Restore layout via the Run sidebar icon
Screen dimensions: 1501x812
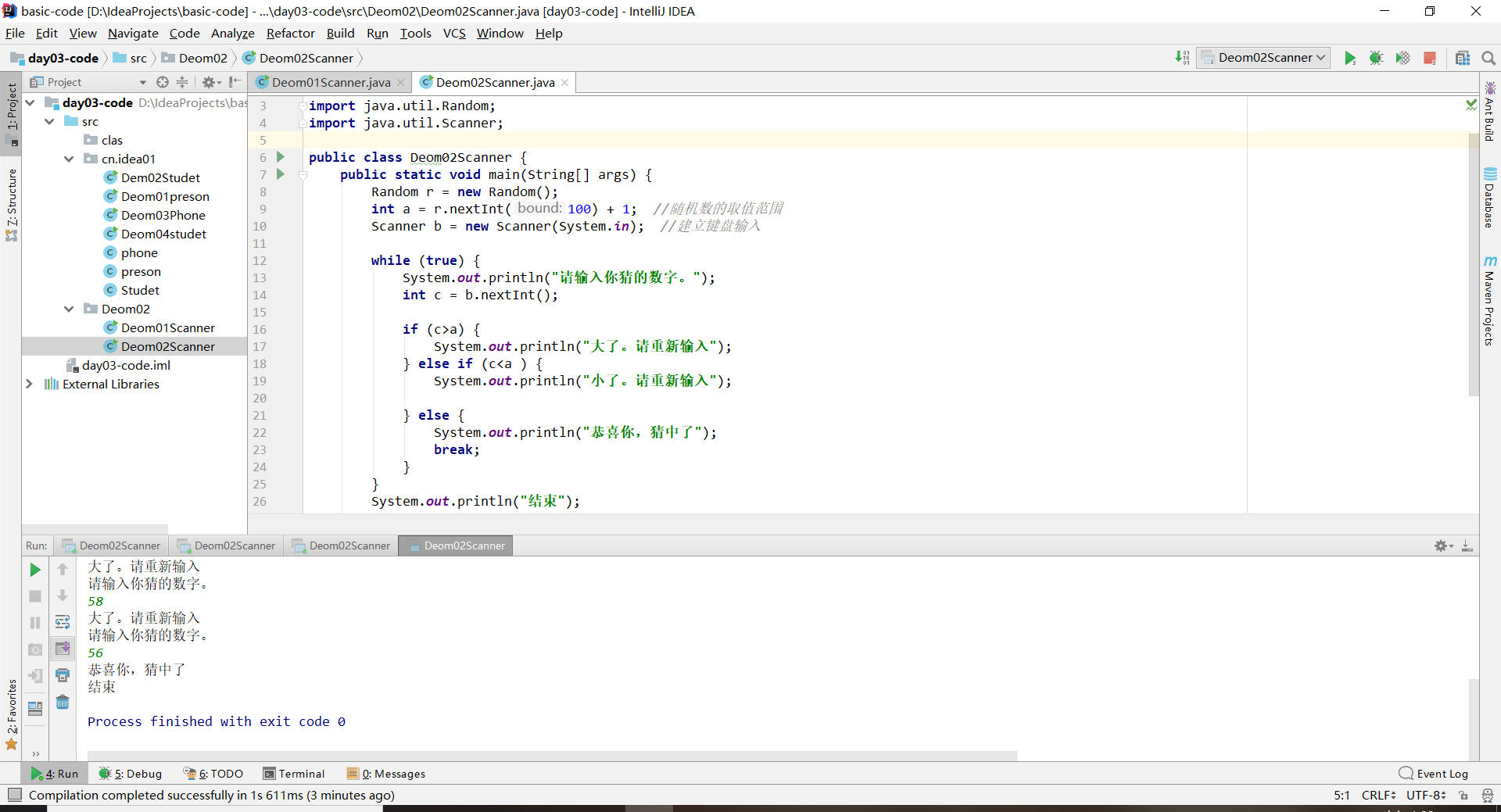(35, 709)
